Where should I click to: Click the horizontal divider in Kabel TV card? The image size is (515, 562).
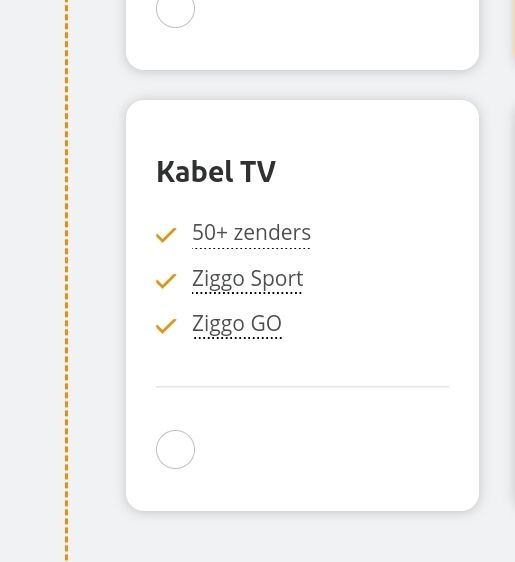point(302,387)
